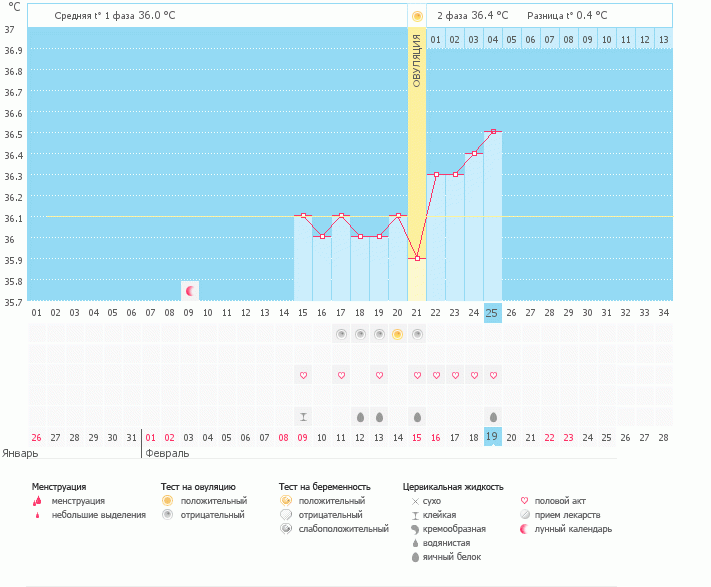Click egg white fluid icon on cycle day 19

point(380,417)
